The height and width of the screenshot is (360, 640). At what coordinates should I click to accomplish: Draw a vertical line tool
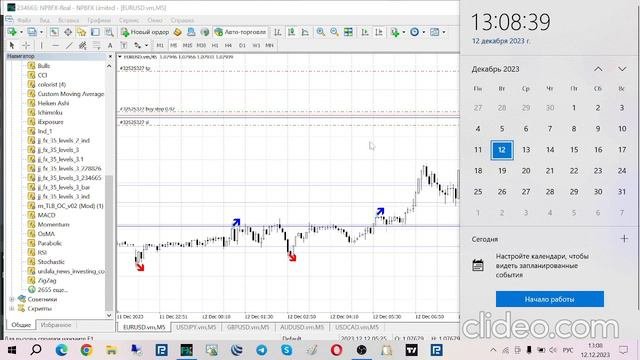tap(41, 45)
